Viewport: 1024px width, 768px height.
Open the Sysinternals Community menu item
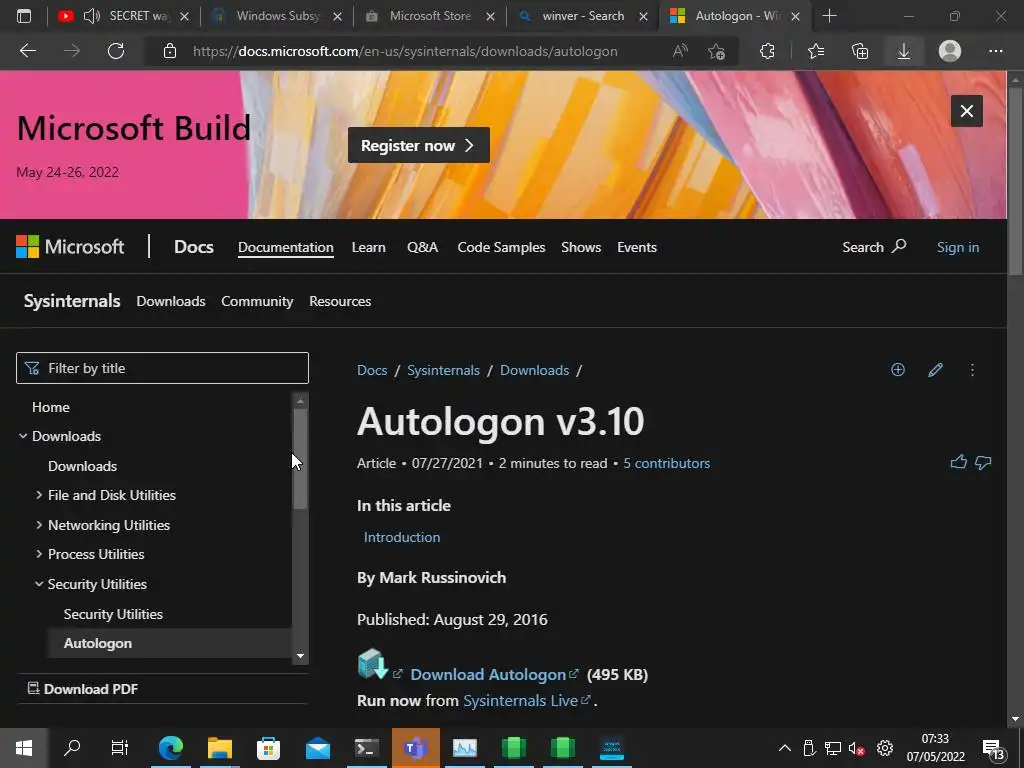click(257, 301)
